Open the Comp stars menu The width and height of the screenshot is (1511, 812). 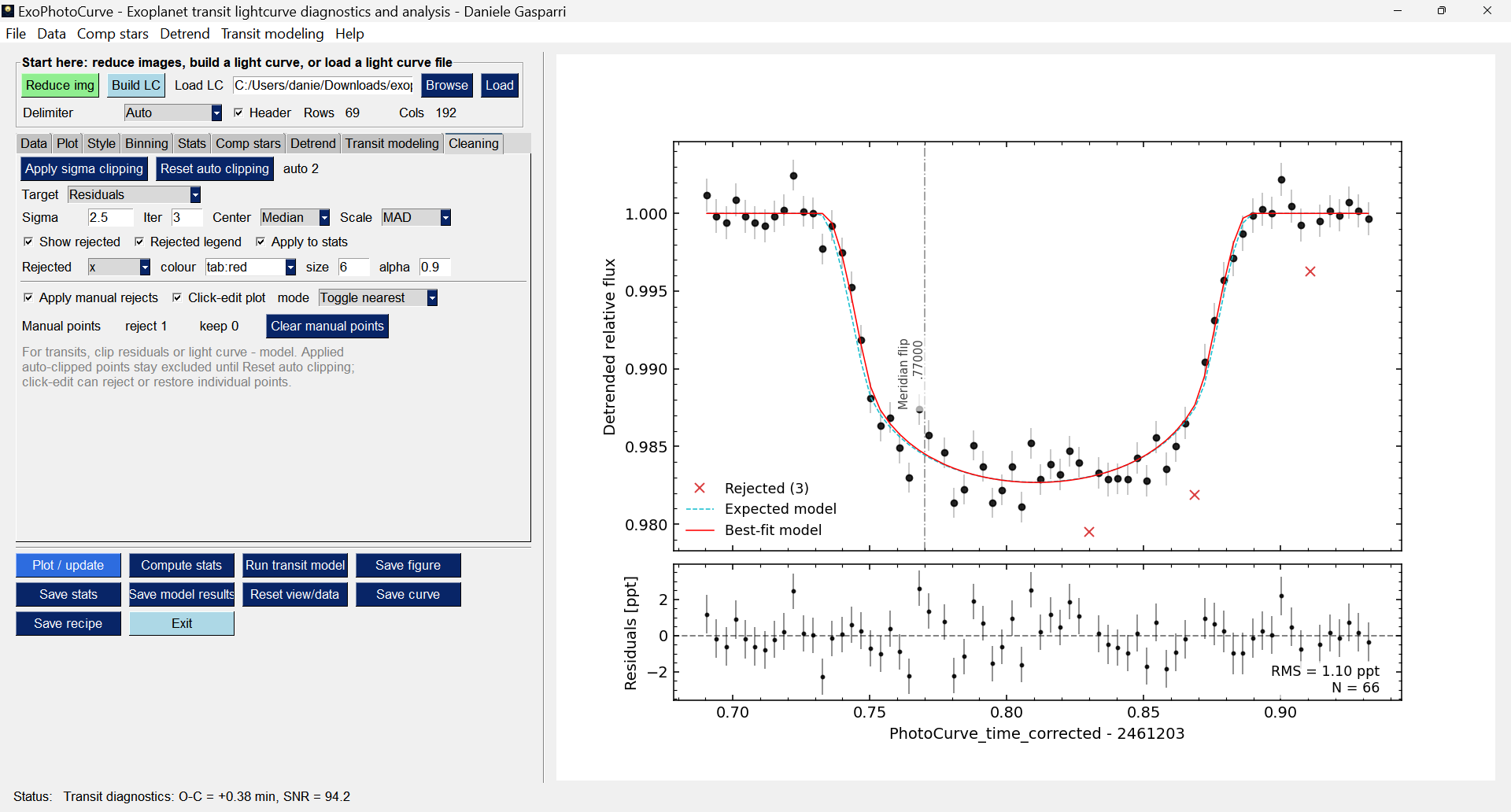coord(113,34)
